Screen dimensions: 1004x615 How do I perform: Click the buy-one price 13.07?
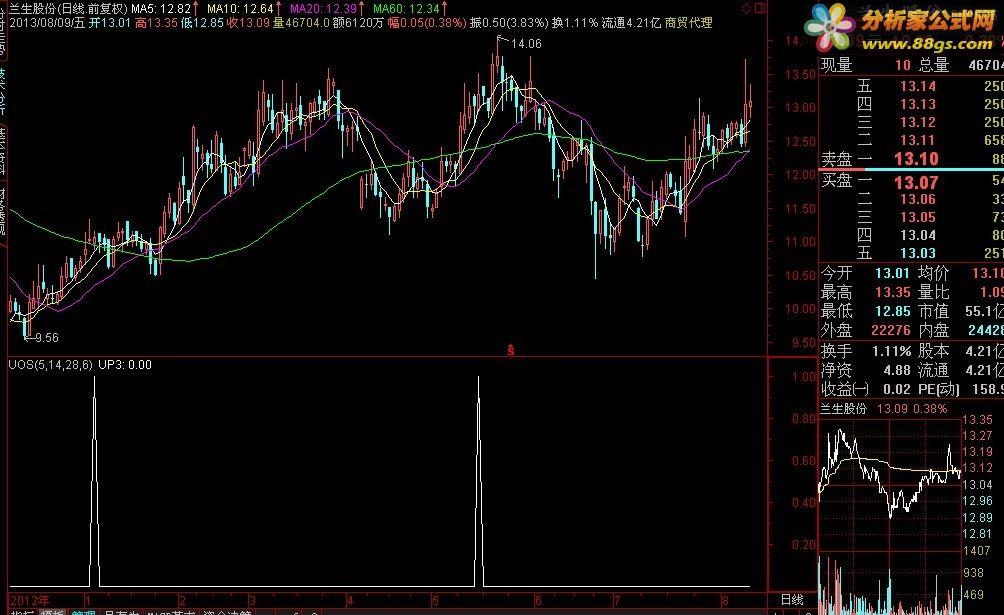(x=916, y=183)
